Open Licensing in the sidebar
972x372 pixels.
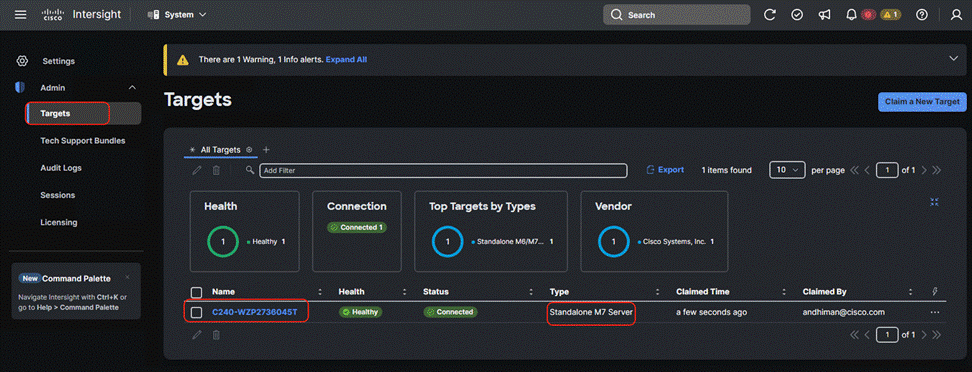click(x=59, y=222)
